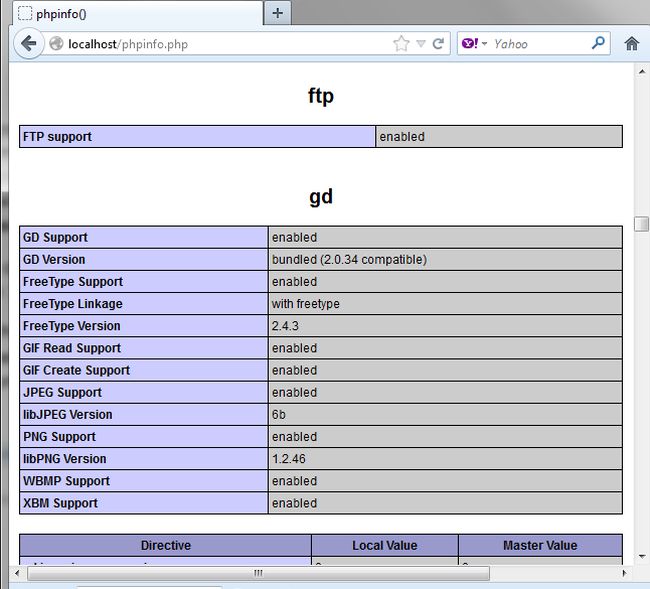
Task: Click the PNG Support label
Action: [x=59, y=436]
